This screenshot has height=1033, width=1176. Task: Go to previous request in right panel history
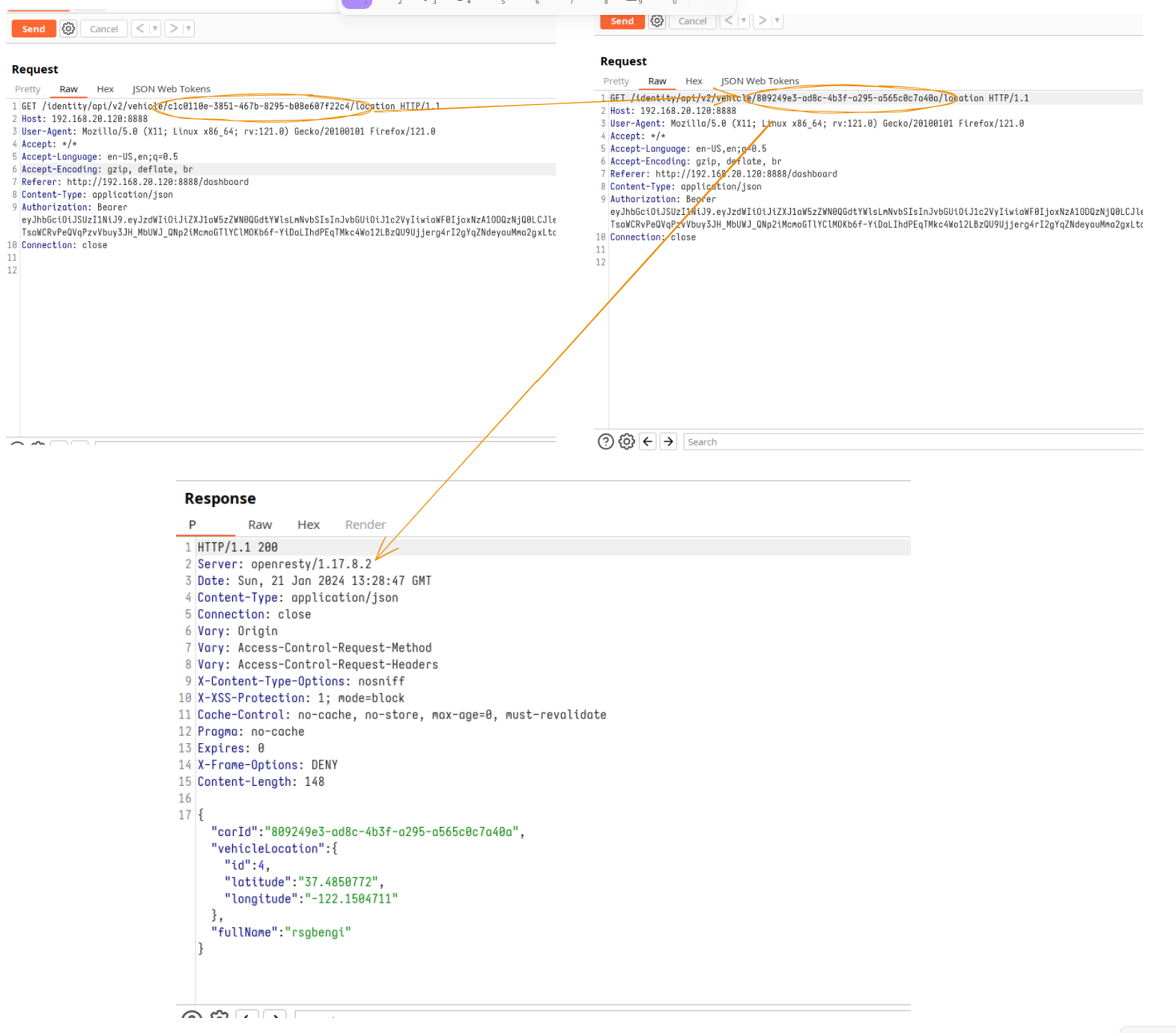click(x=729, y=21)
